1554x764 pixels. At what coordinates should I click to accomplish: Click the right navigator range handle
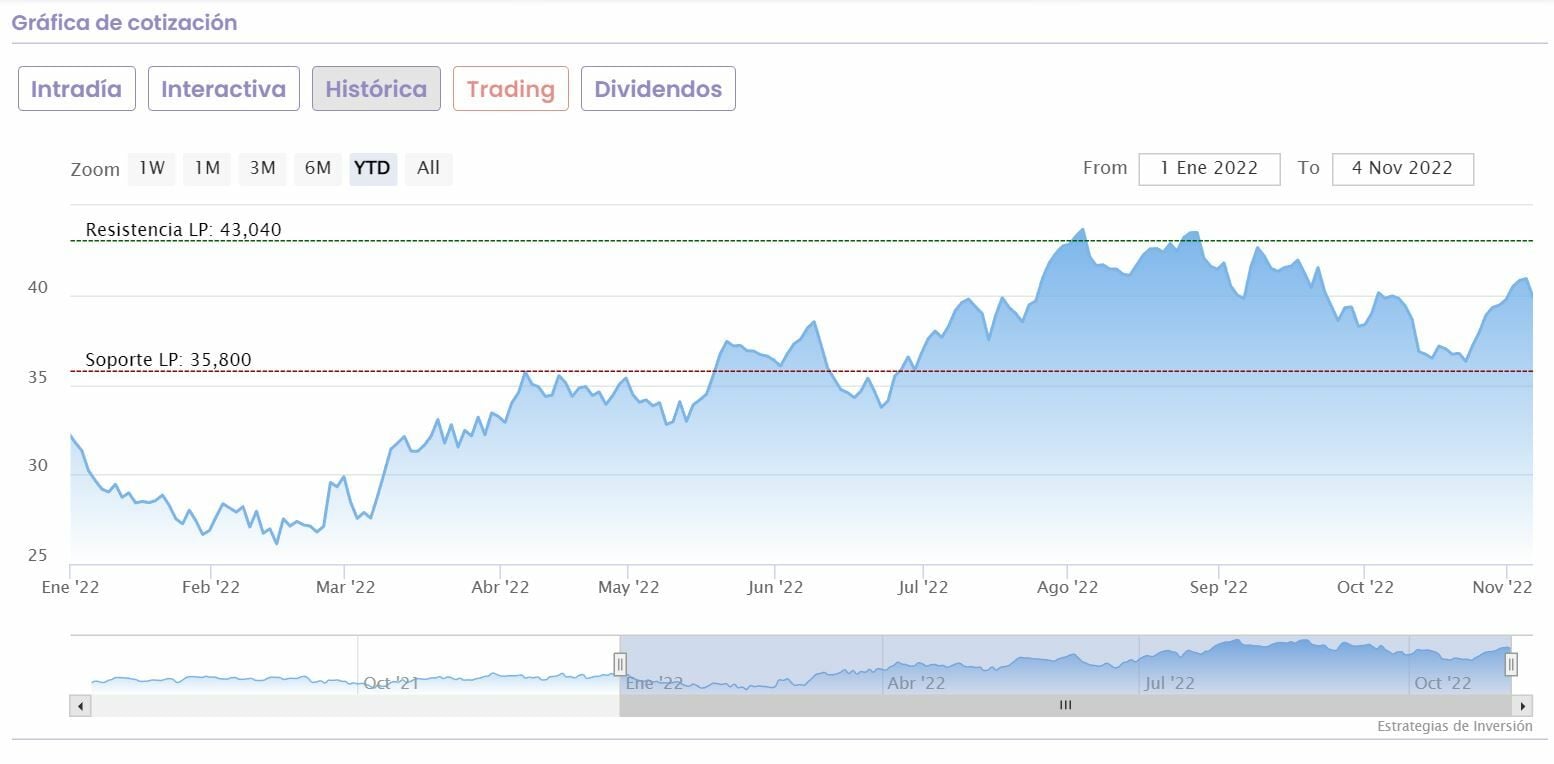(x=1511, y=664)
